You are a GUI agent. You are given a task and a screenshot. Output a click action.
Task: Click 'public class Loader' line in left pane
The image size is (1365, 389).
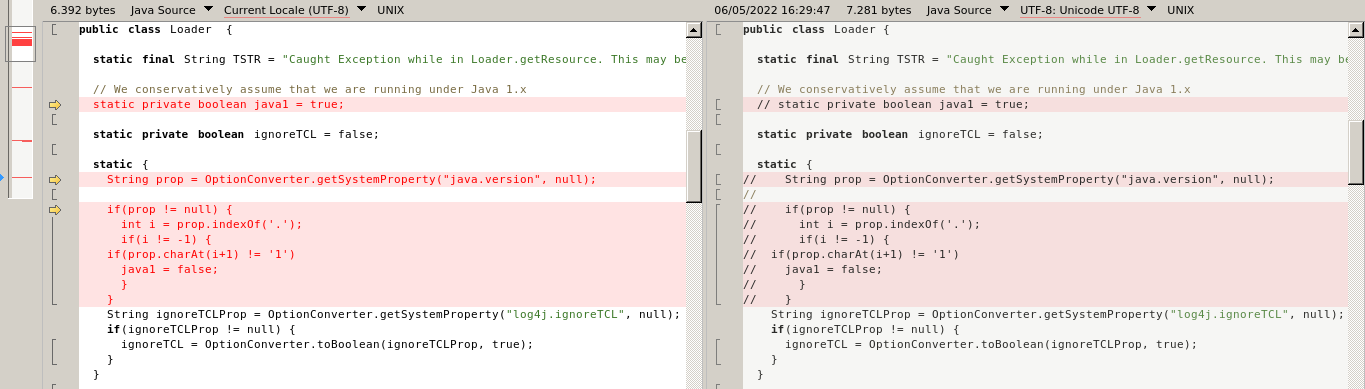click(x=155, y=30)
